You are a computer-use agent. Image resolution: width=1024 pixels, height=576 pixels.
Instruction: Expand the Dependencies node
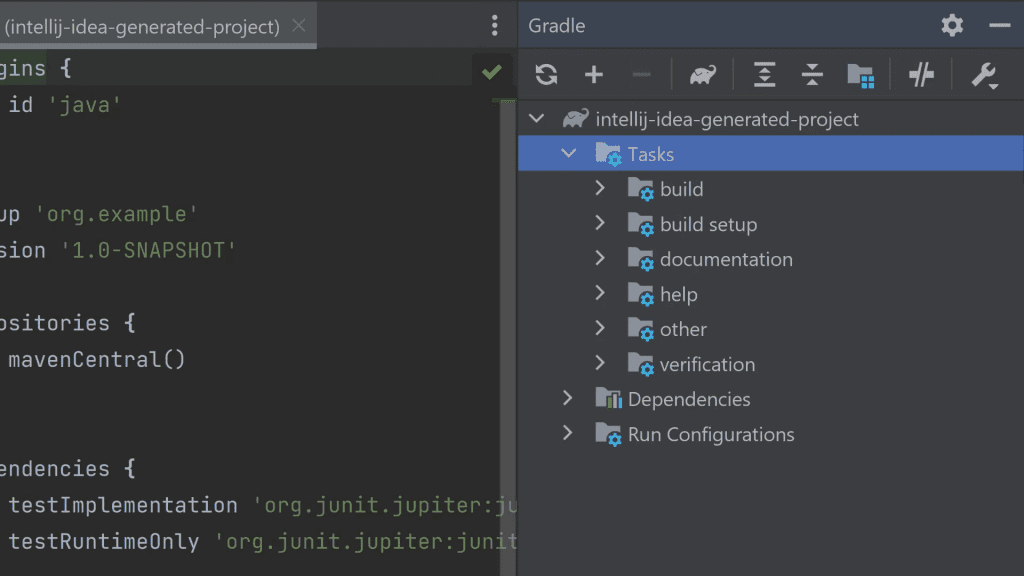[568, 398]
